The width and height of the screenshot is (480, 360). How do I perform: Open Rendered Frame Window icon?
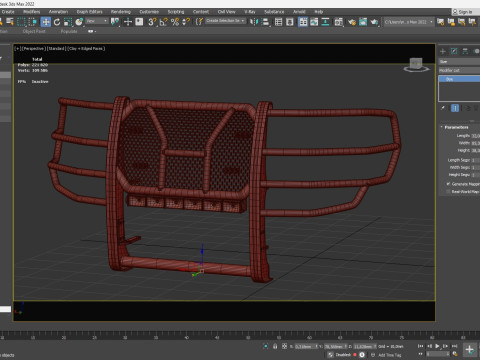(363, 22)
